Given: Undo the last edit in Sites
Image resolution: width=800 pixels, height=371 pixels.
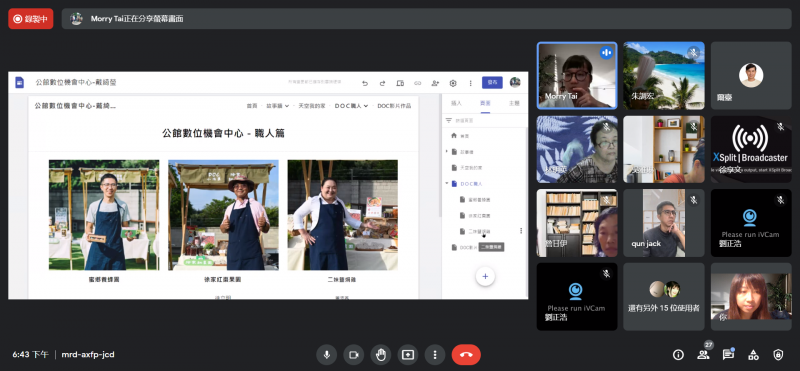Looking at the screenshot, I should point(365,83).
